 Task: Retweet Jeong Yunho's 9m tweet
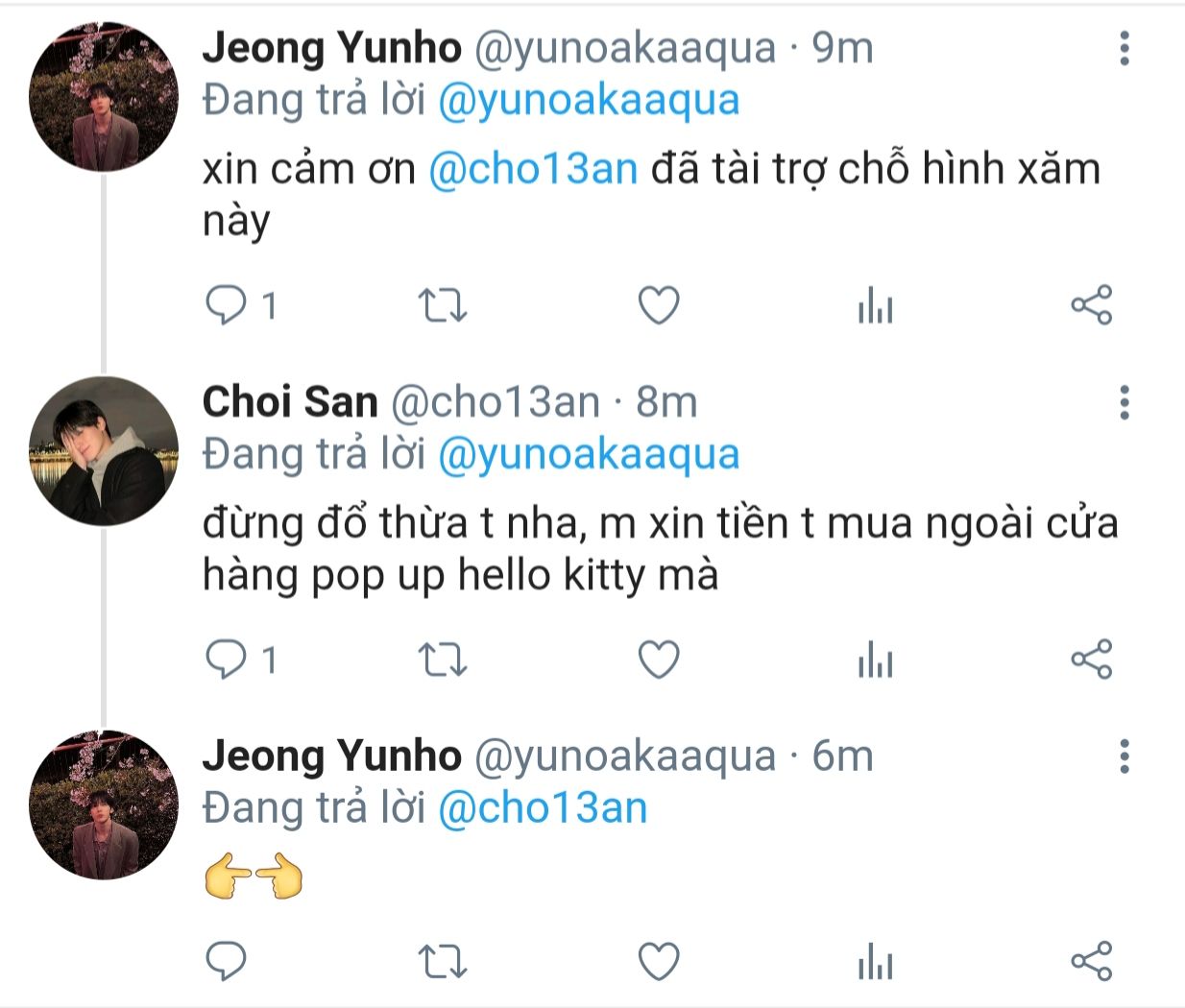click(443, 306)
